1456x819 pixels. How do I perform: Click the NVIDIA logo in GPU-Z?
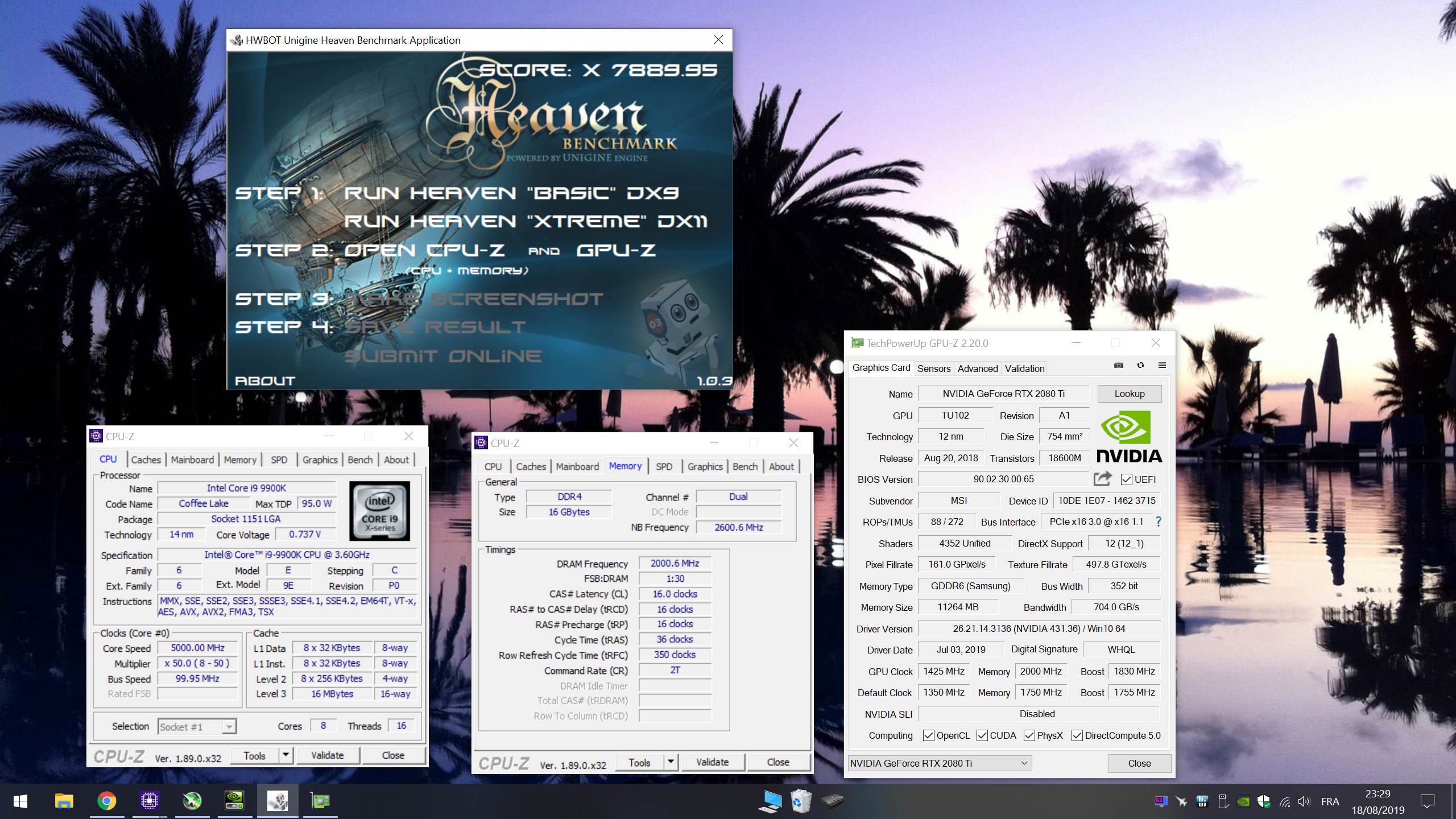point(1129,436)
